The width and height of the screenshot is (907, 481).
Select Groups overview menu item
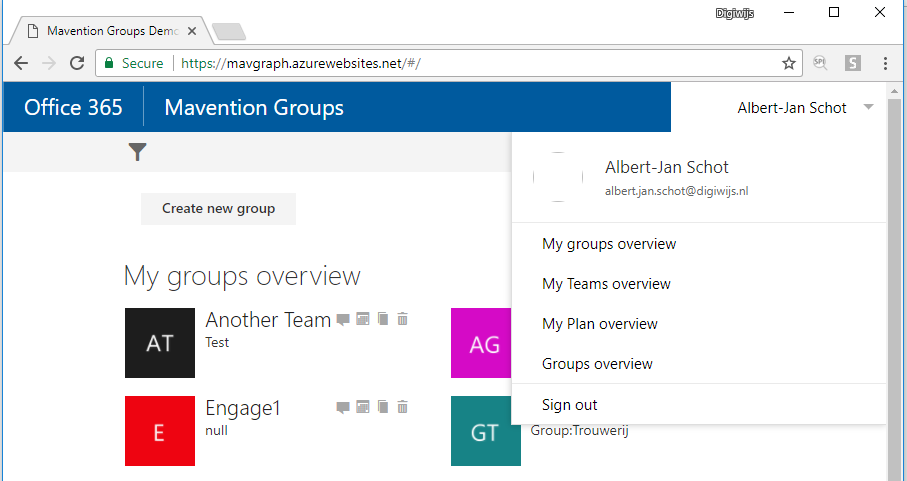[x=598, y=364]
